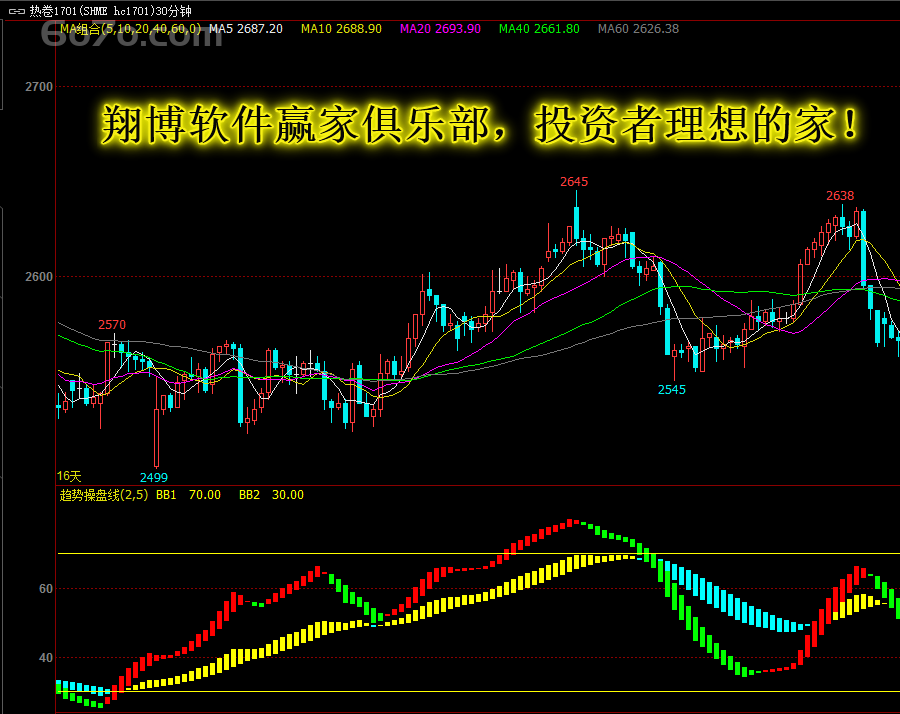Click the 2499 low price marker
This screenshot has width=900, height=714.
point(154,478)
